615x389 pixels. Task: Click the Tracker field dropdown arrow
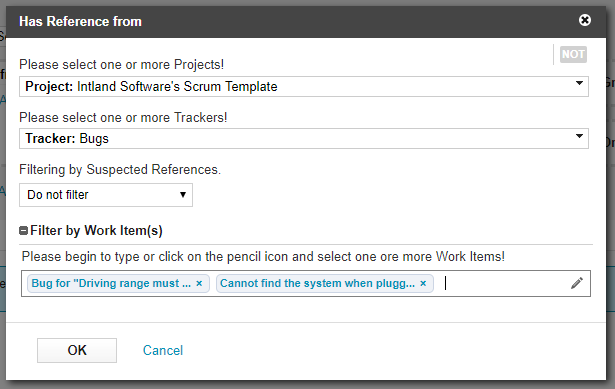tap(579, 136)
